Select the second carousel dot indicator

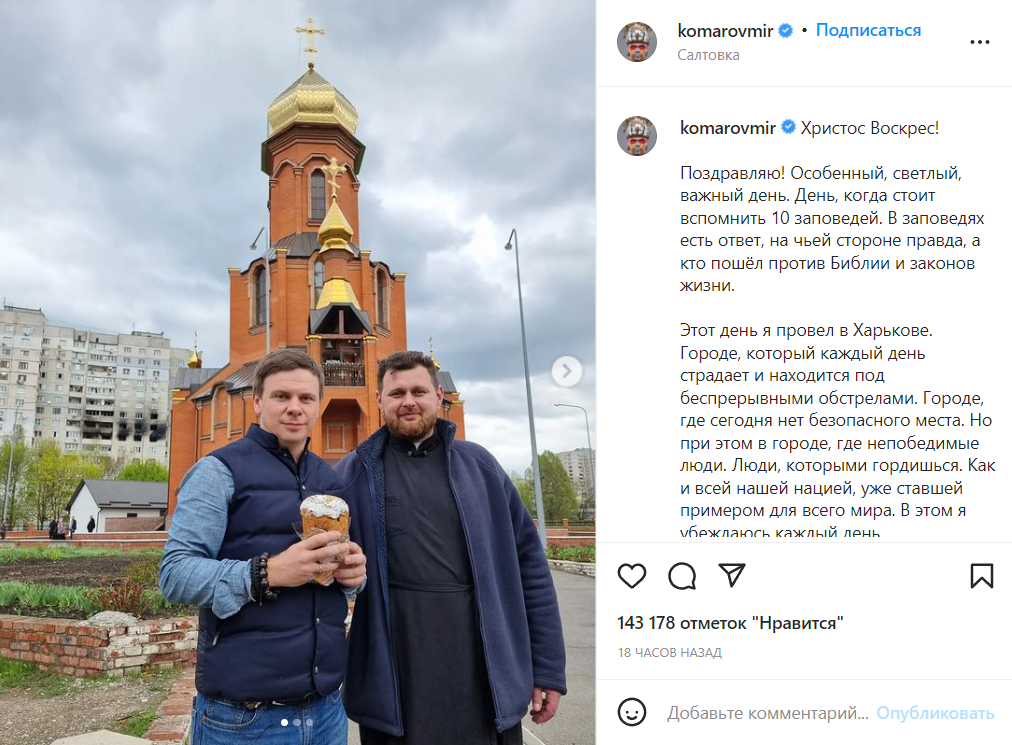click(x=297, y=722)
